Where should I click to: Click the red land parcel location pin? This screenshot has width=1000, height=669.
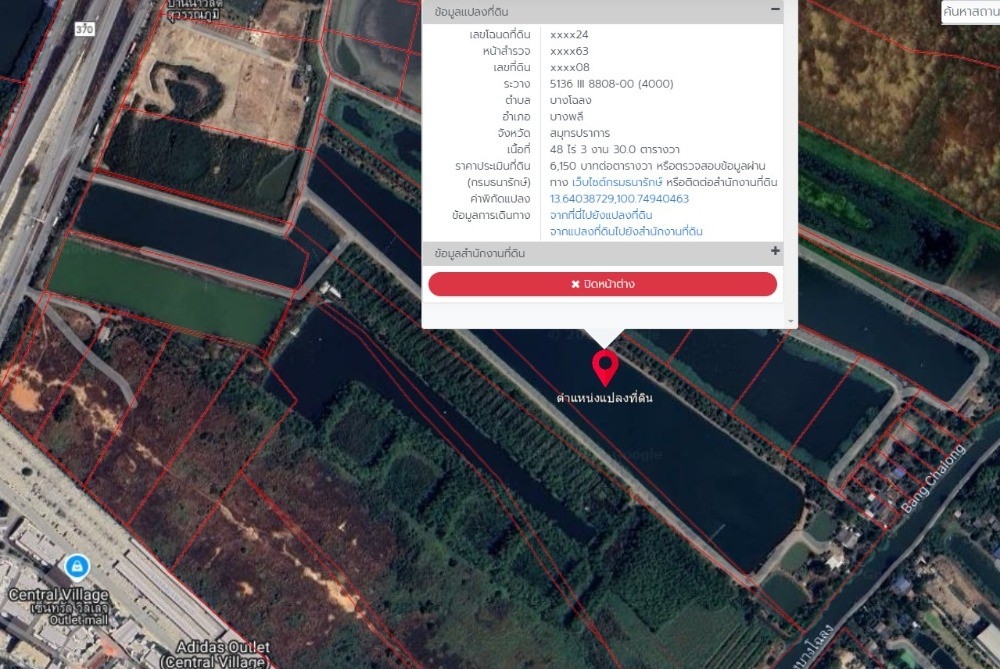point(604,366)
